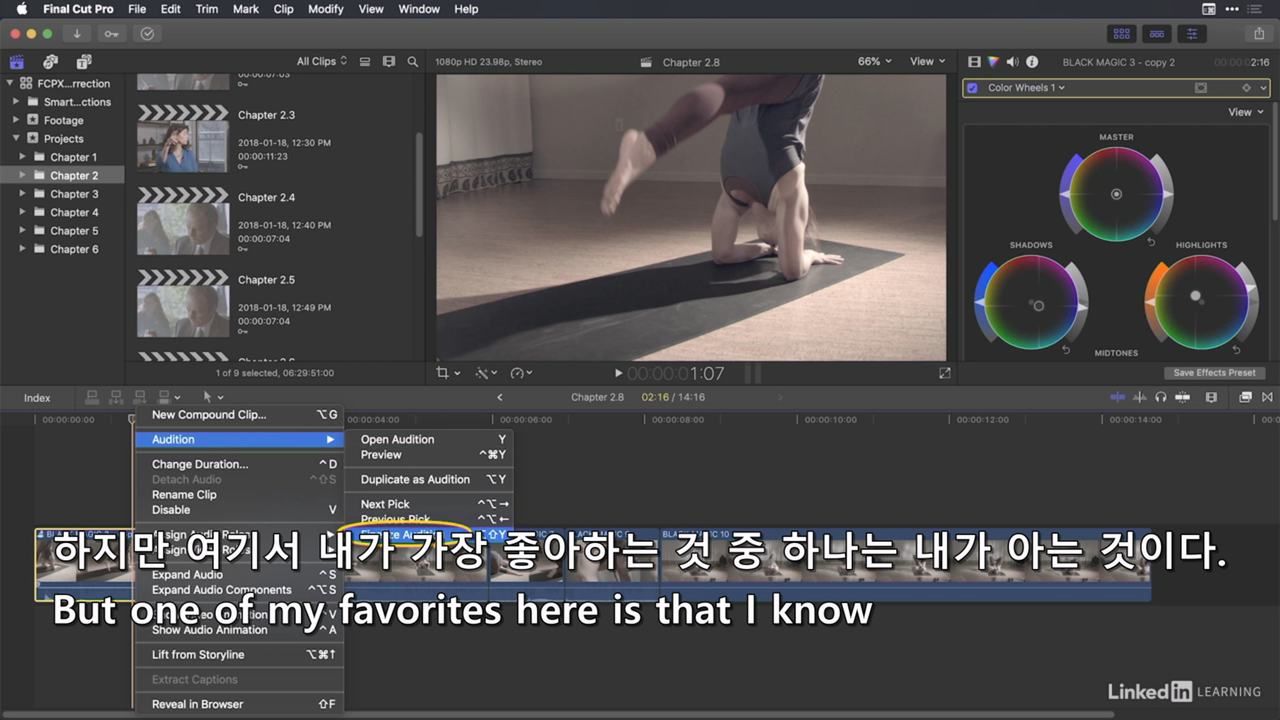The image size is (1280, 720).
Task: Click the Save Effects Preset button
Action: tap(1215, 373)
